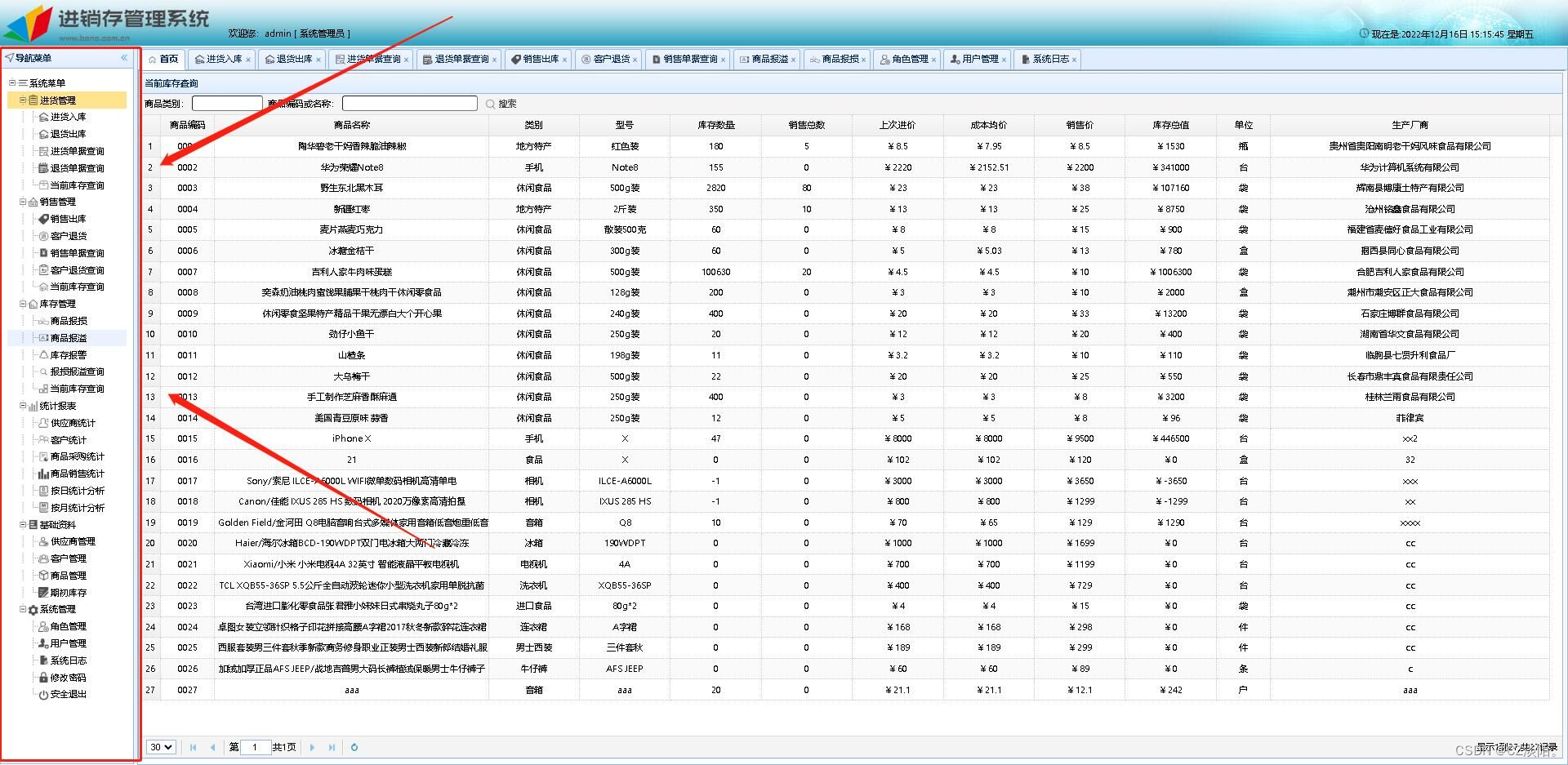The image size is (1568, 765).
Task: Open 用户管理 in sidebar tree
Action: 68,643
